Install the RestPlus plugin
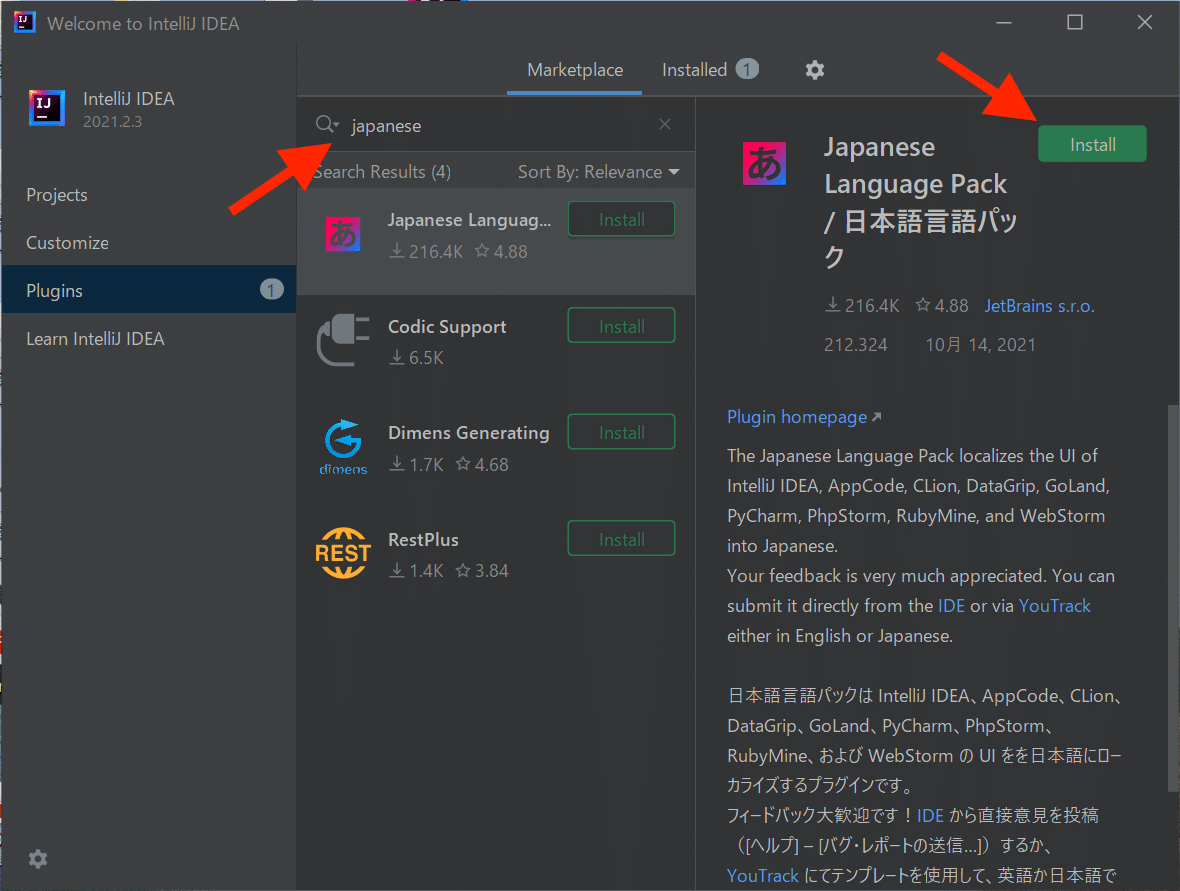Image resolution: width=1180 pixels, height=891 pixels. tap(621, 539)
